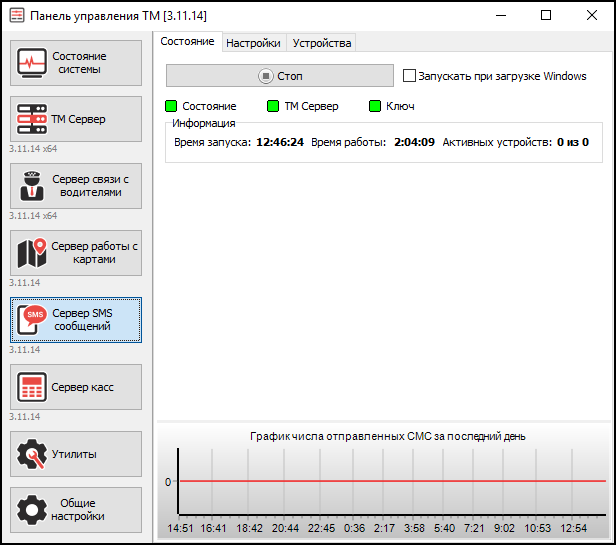Open the Общие настройки gear icon
This screenshot has width=616, height=545.
point(32,510)
